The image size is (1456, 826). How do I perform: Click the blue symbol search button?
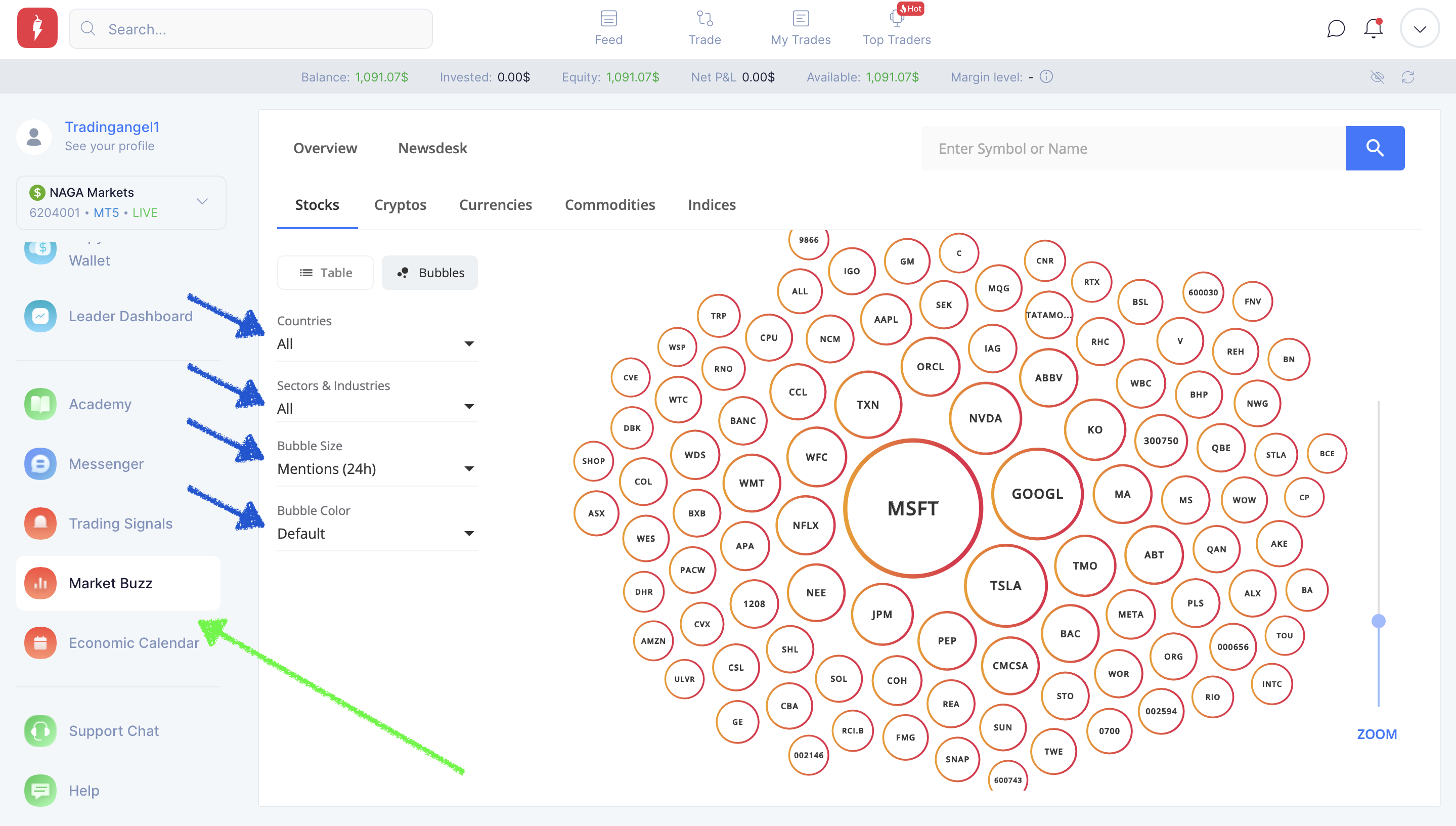(1375, 148)
